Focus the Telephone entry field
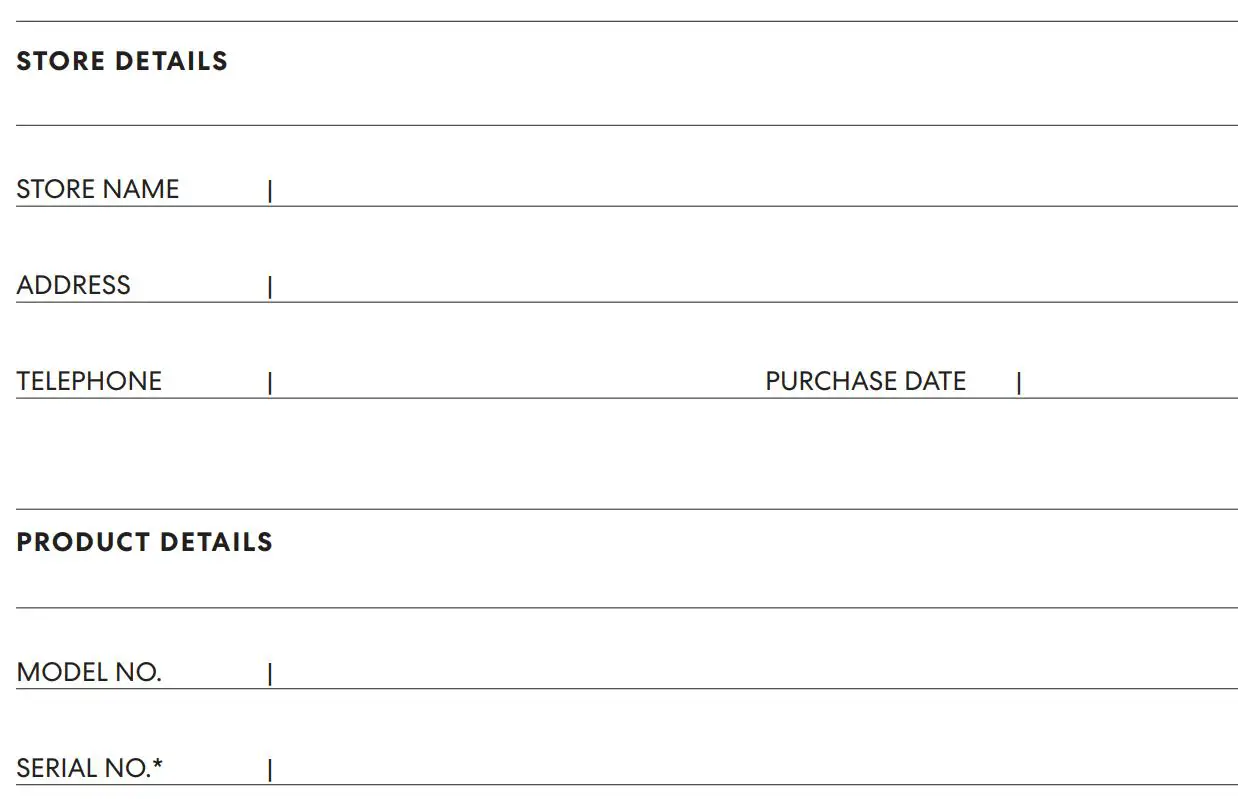The width and height of the screenshot is (1238, 799). click(x=515, y=382)
